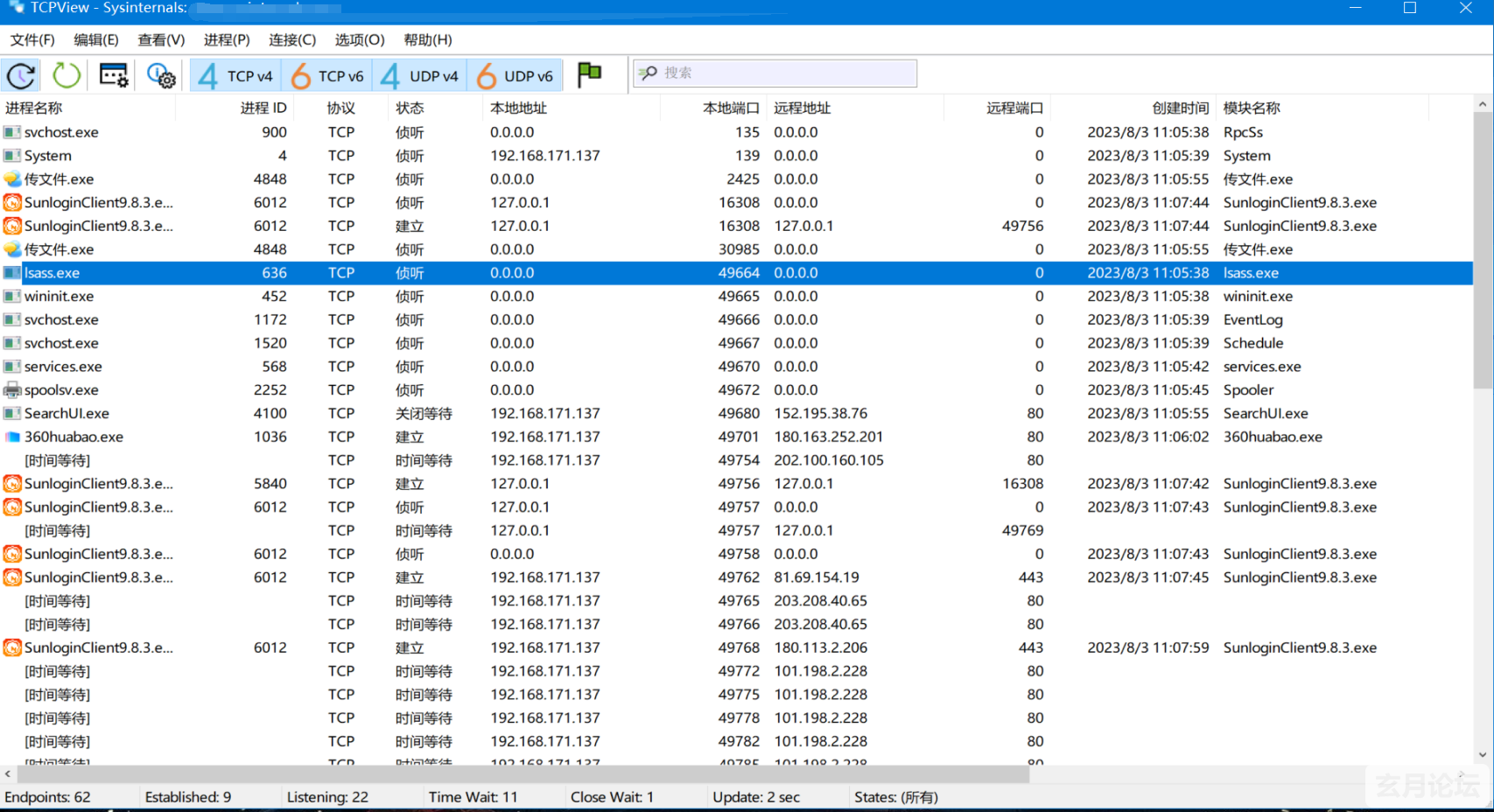This screenshot has height=812, width=1494.
Task: Open the 帮助(H) menu
Action: (x=428, y=39)
